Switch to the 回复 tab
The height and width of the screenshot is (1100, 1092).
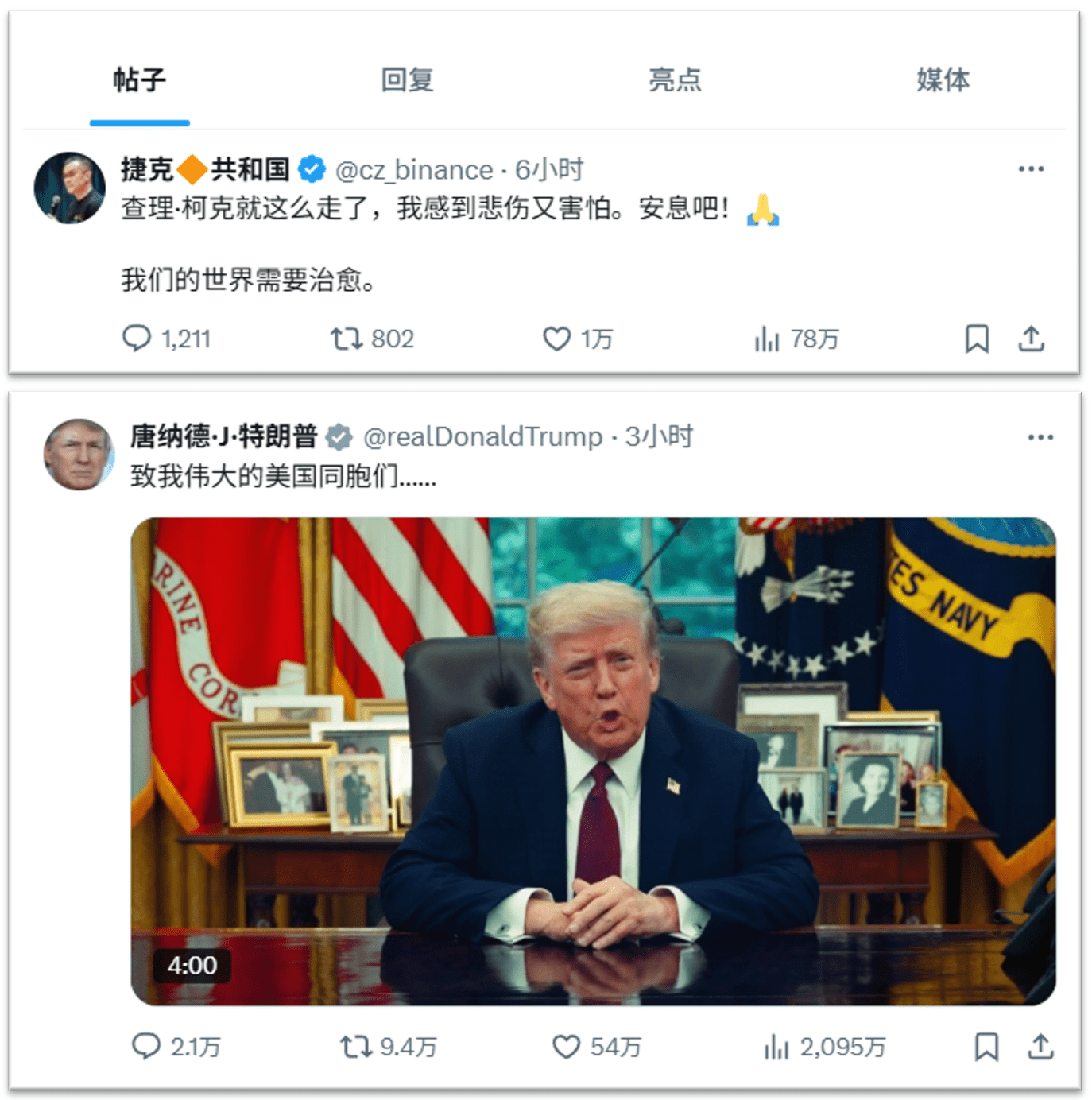pyautogui.click(x=407, y=80)
